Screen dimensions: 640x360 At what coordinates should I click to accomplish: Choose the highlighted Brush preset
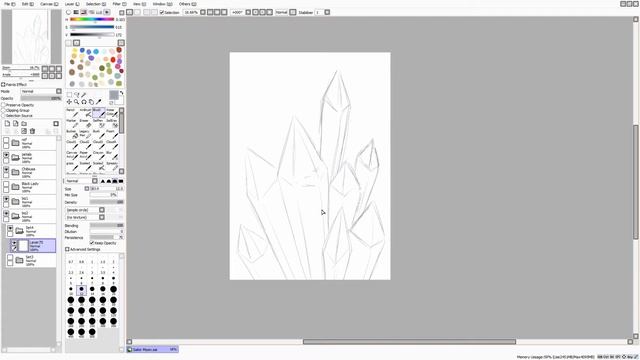click(99, 113)
